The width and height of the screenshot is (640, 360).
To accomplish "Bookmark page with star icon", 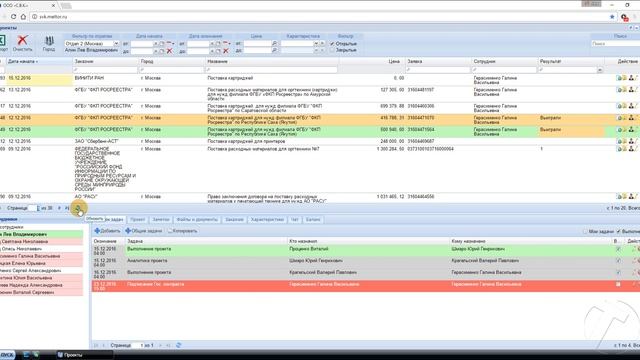I will point(612,17).
